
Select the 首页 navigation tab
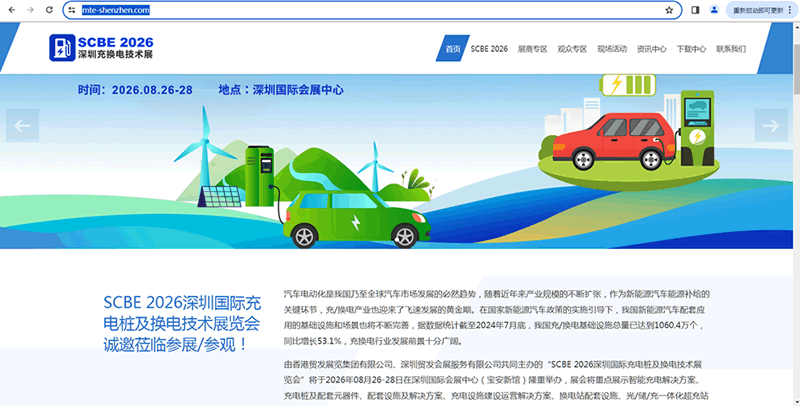click(452, 48)
